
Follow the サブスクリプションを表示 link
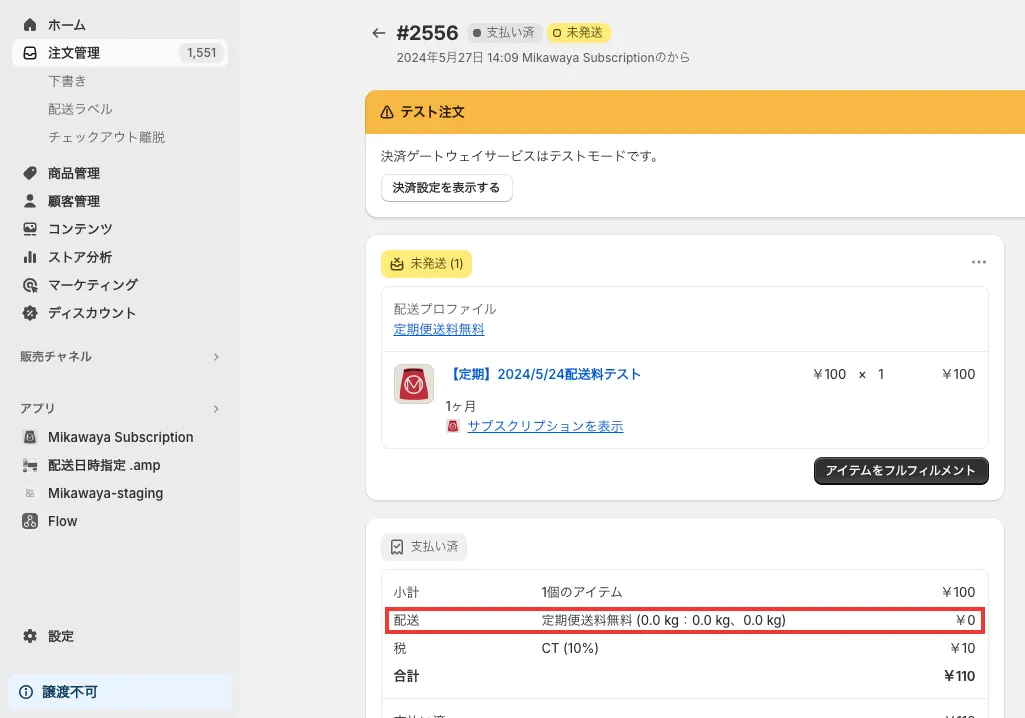[545, 426]
